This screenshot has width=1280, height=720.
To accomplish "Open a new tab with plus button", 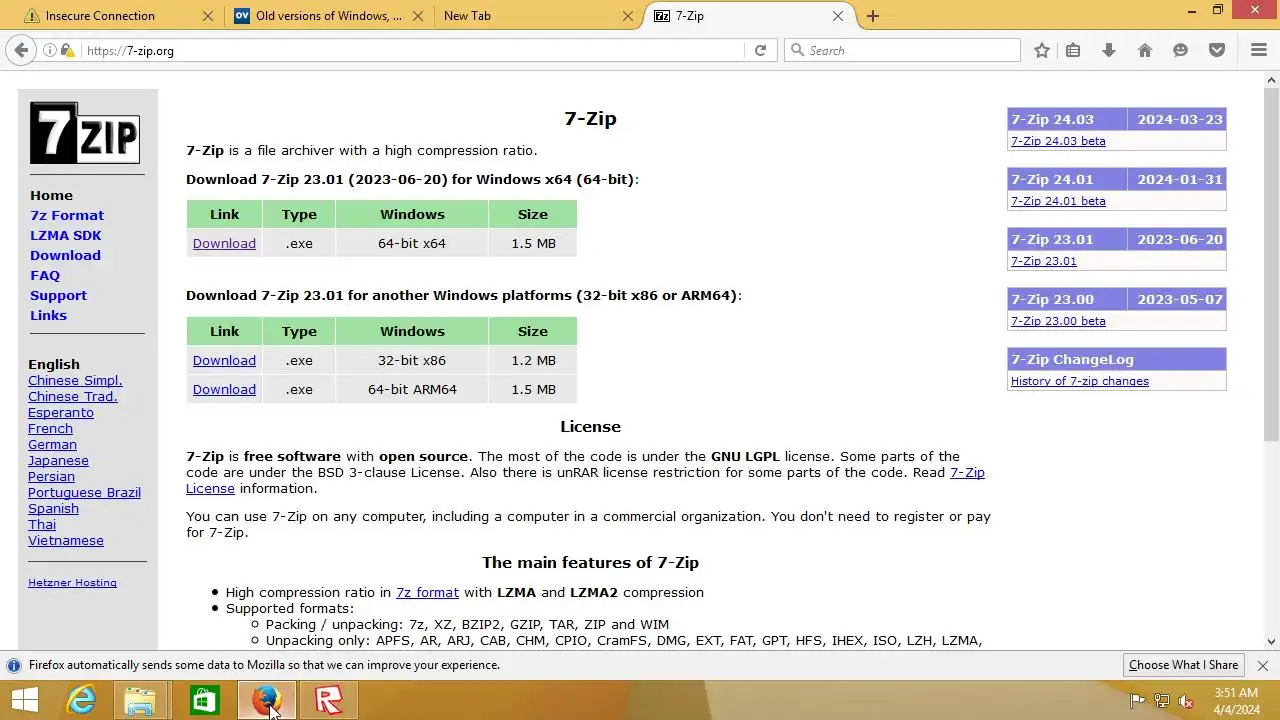I will coord(873,16).
